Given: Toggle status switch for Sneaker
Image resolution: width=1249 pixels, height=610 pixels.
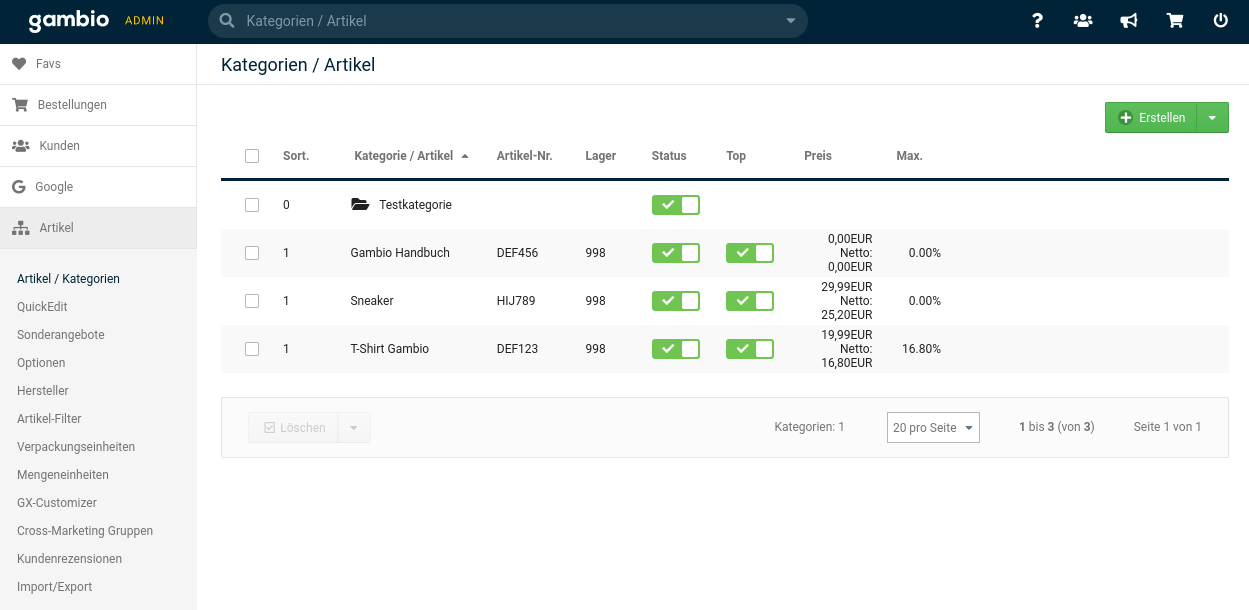Looking at the screenshot, I should click(675, 301).
